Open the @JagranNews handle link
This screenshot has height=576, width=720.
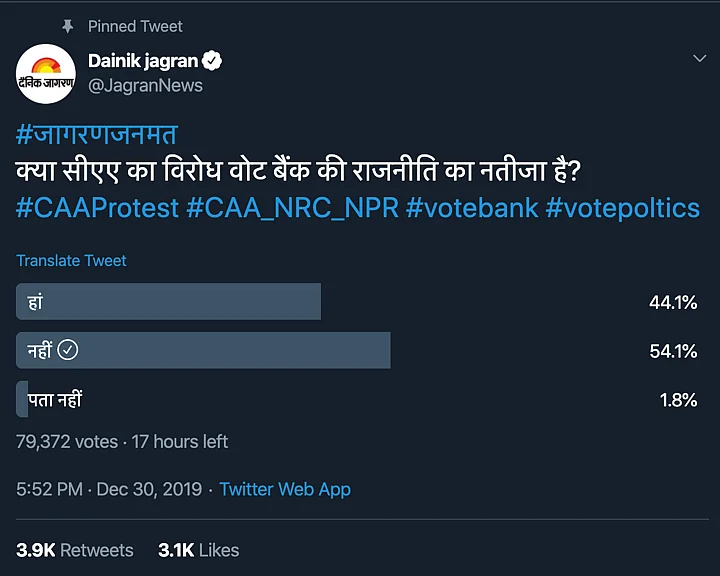tap(146, 86)
